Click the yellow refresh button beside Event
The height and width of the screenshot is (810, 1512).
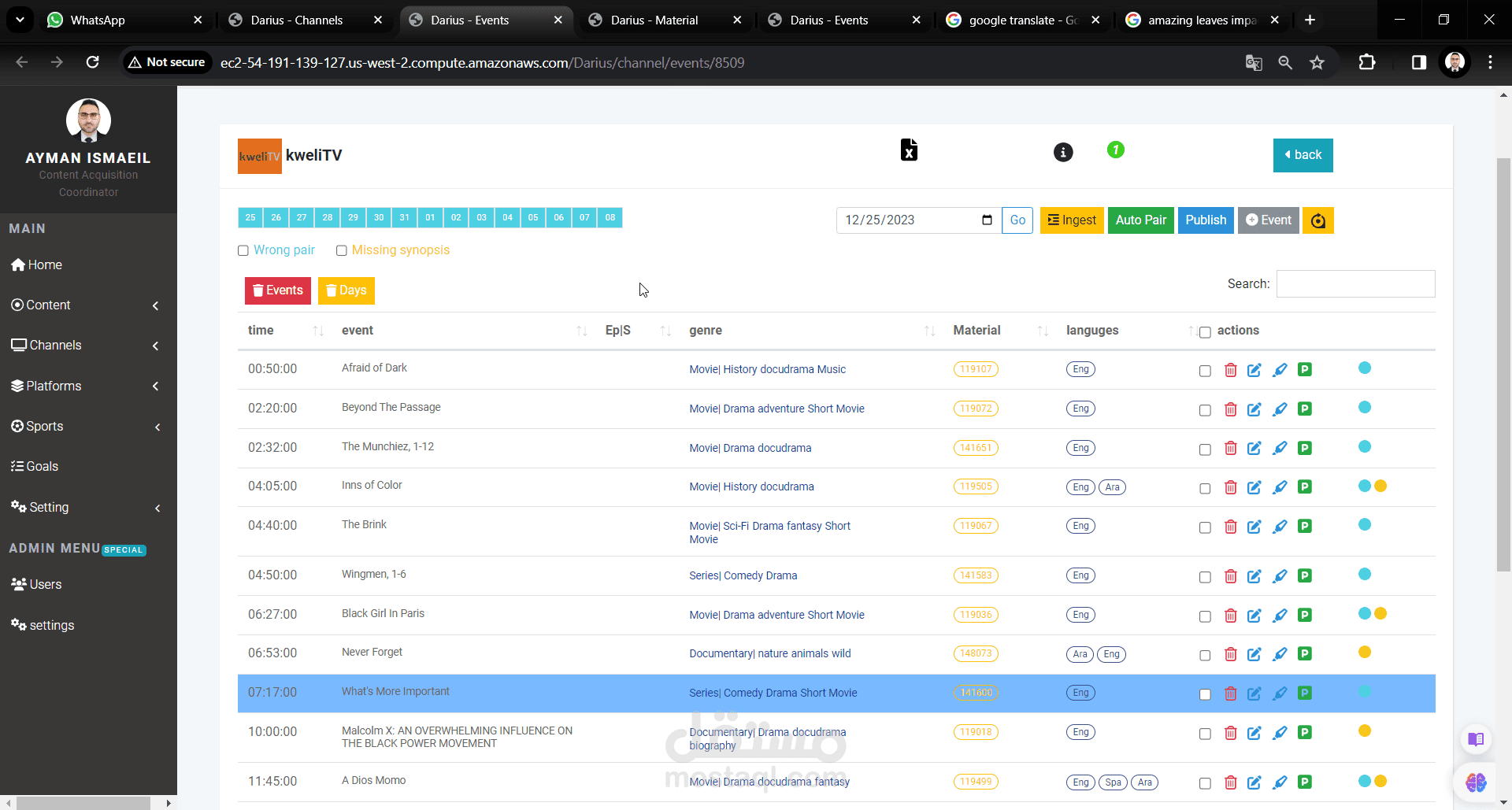[1317, 220]
